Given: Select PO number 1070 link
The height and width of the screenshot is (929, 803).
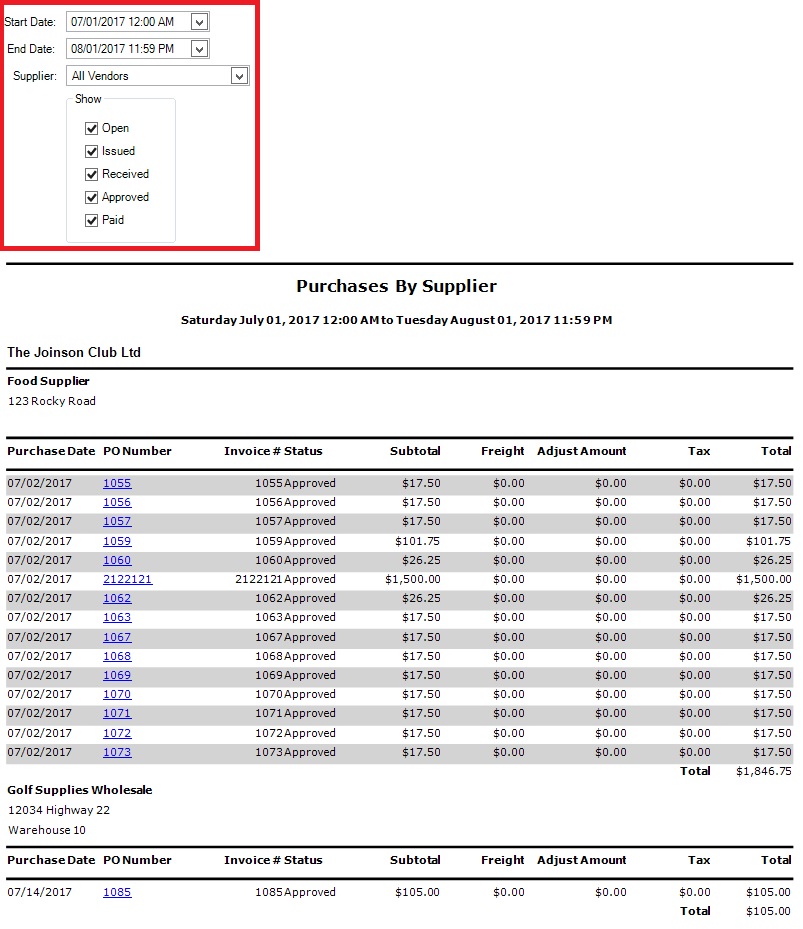Looking at the screenshot, I should [x=117, y=694].
